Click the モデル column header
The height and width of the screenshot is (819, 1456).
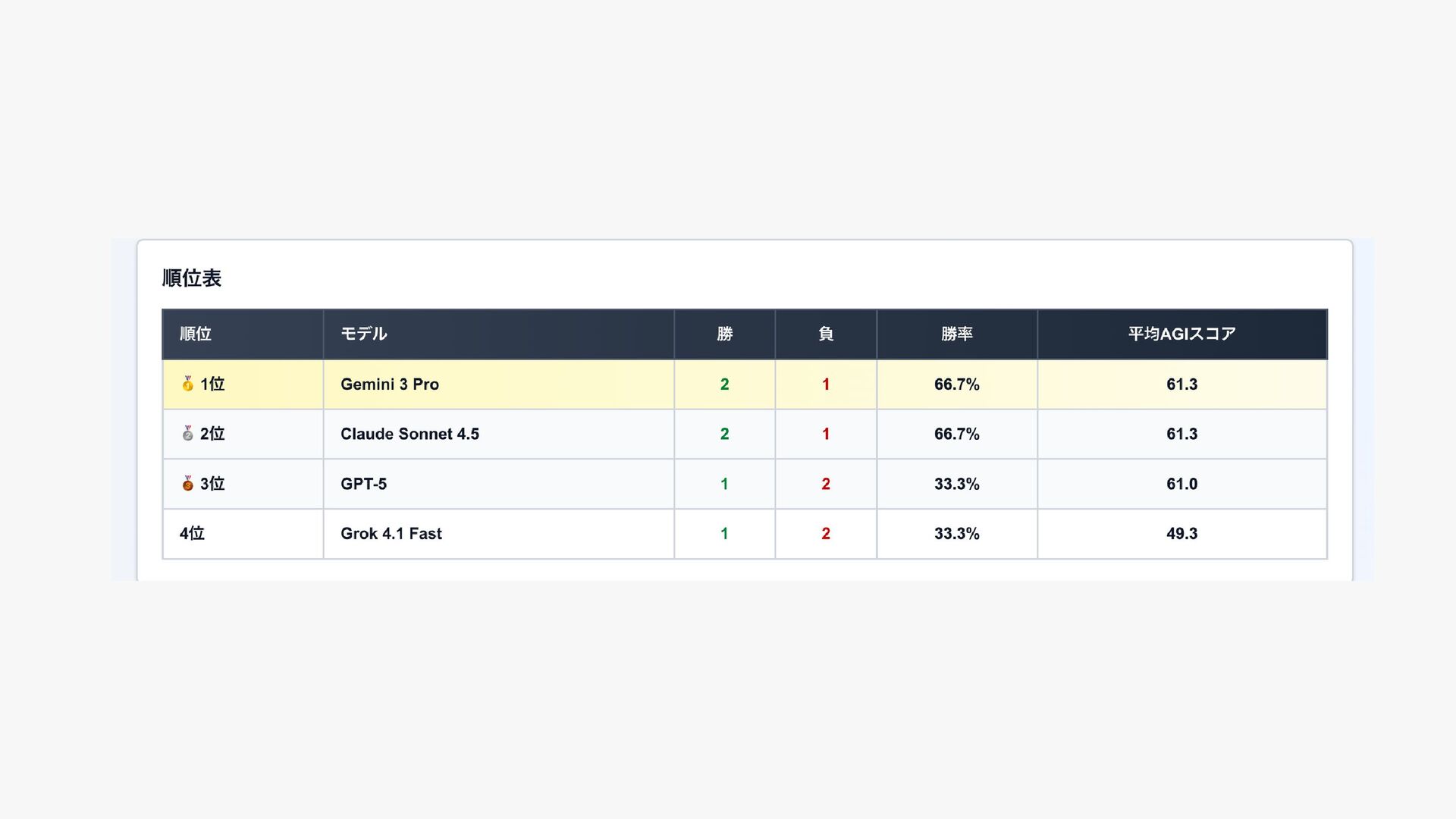pos(364,334)
